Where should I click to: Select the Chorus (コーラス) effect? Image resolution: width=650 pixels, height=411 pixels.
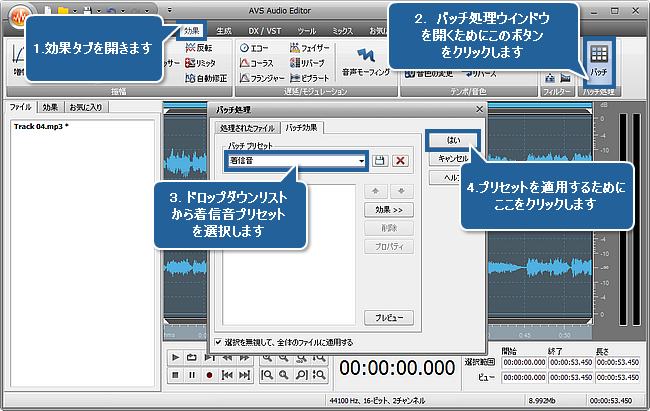(255, 62)
